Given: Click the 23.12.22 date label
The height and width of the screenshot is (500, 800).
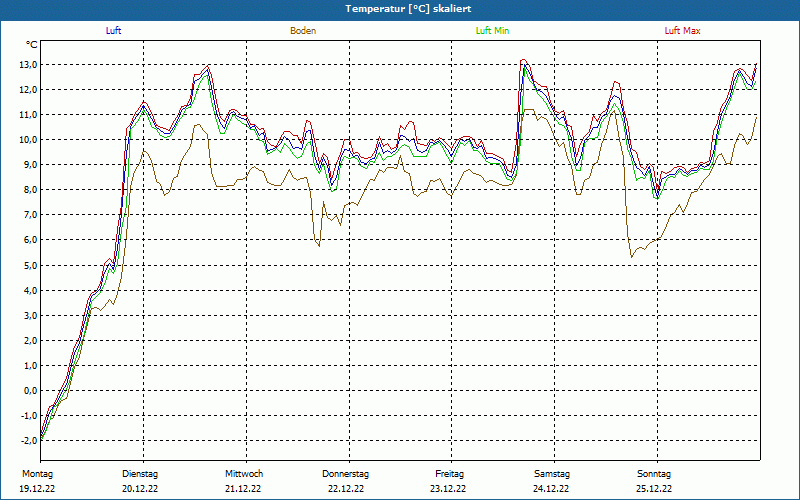Looking at the screenshot, I should [448, 489].
